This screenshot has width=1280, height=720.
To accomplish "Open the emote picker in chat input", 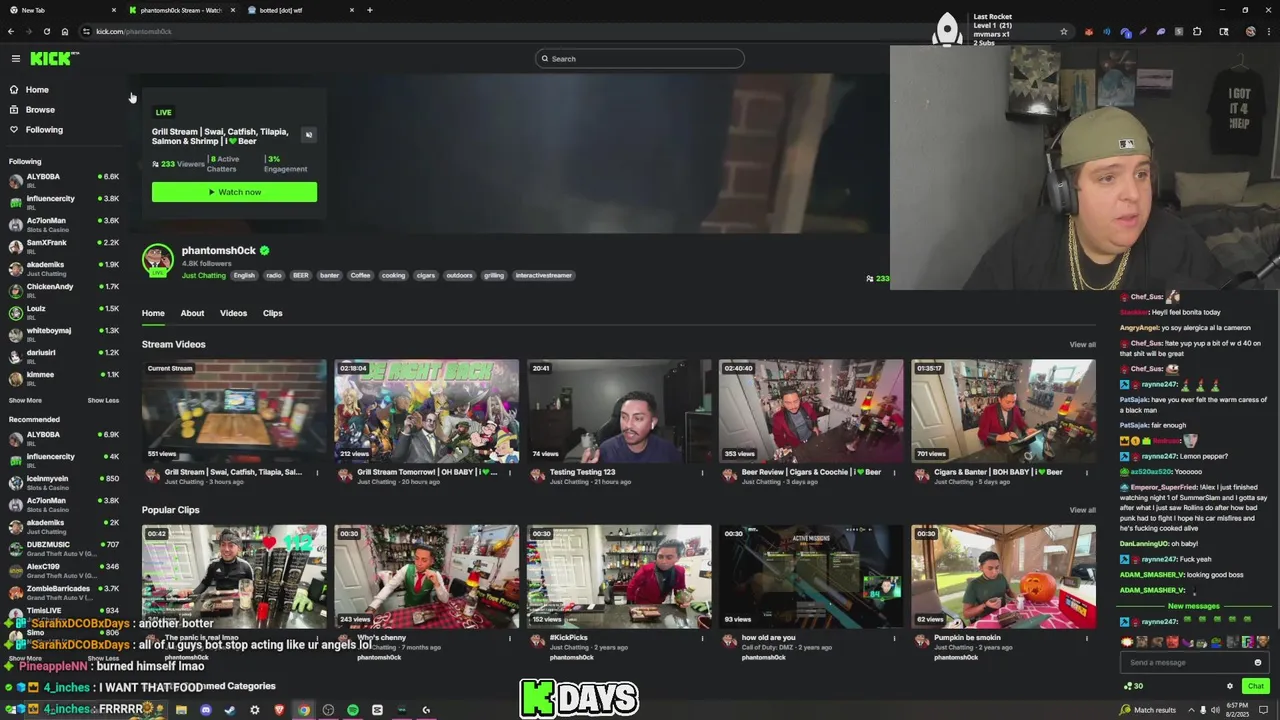I will [1258, 662].
